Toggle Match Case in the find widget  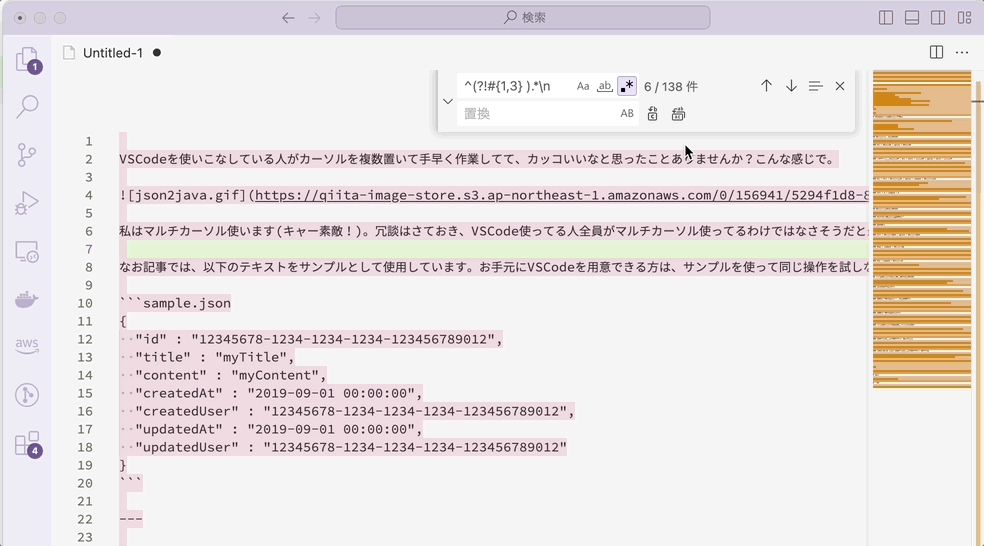(x=583, y=86)
